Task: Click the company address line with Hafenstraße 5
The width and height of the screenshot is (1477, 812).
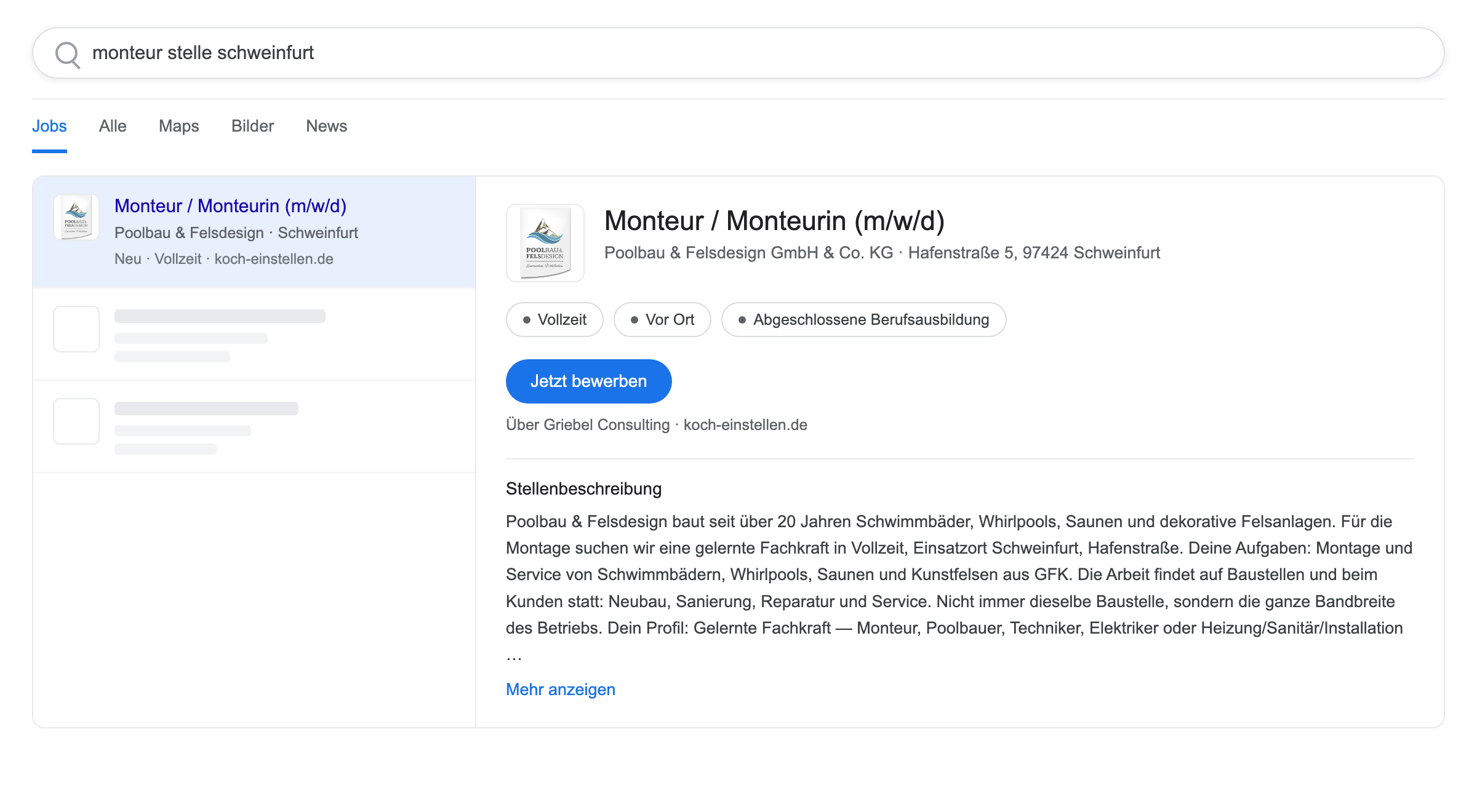Action: pyautogui.click(x=882, y=253)
